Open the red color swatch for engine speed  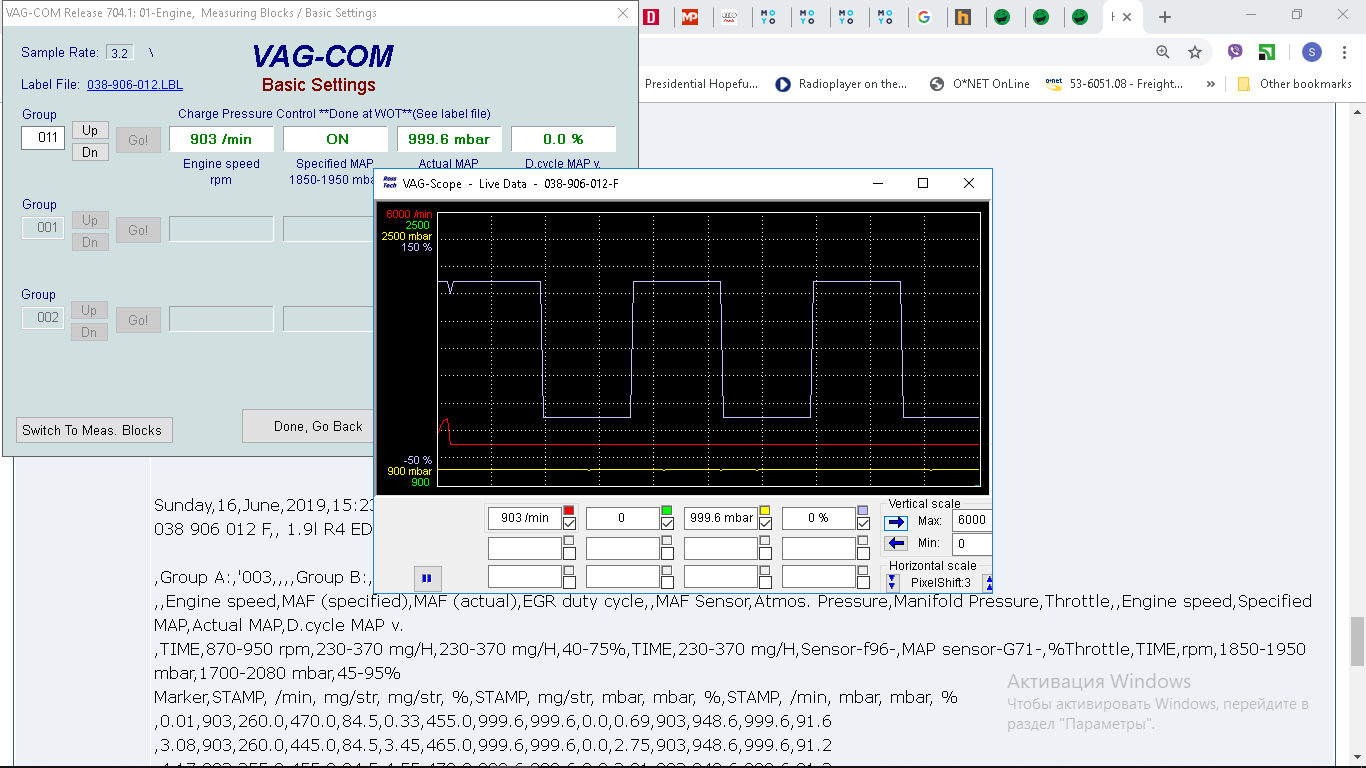click(x=568, y=510)
